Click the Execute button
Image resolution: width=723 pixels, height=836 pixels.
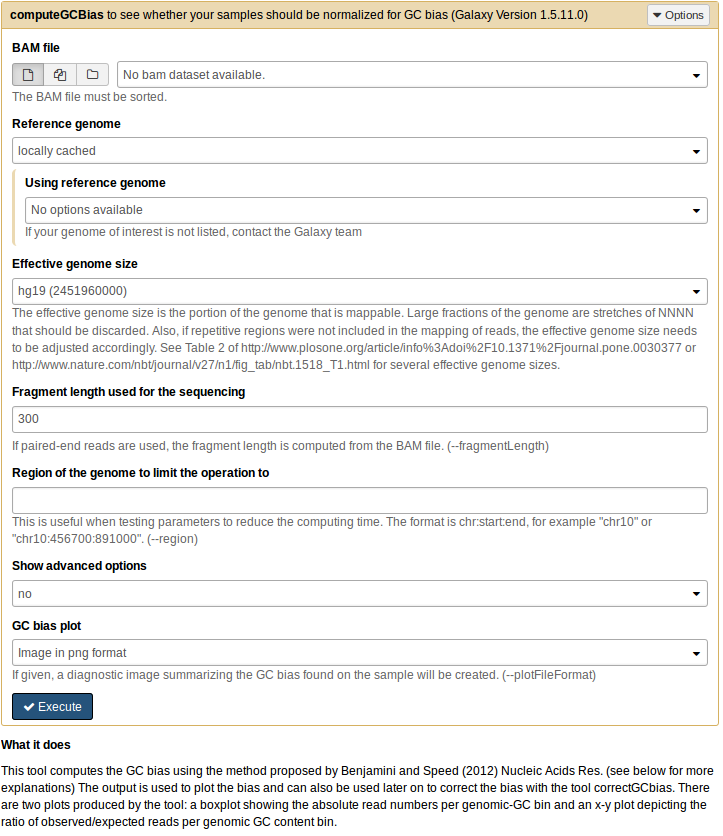coord(52,707)
